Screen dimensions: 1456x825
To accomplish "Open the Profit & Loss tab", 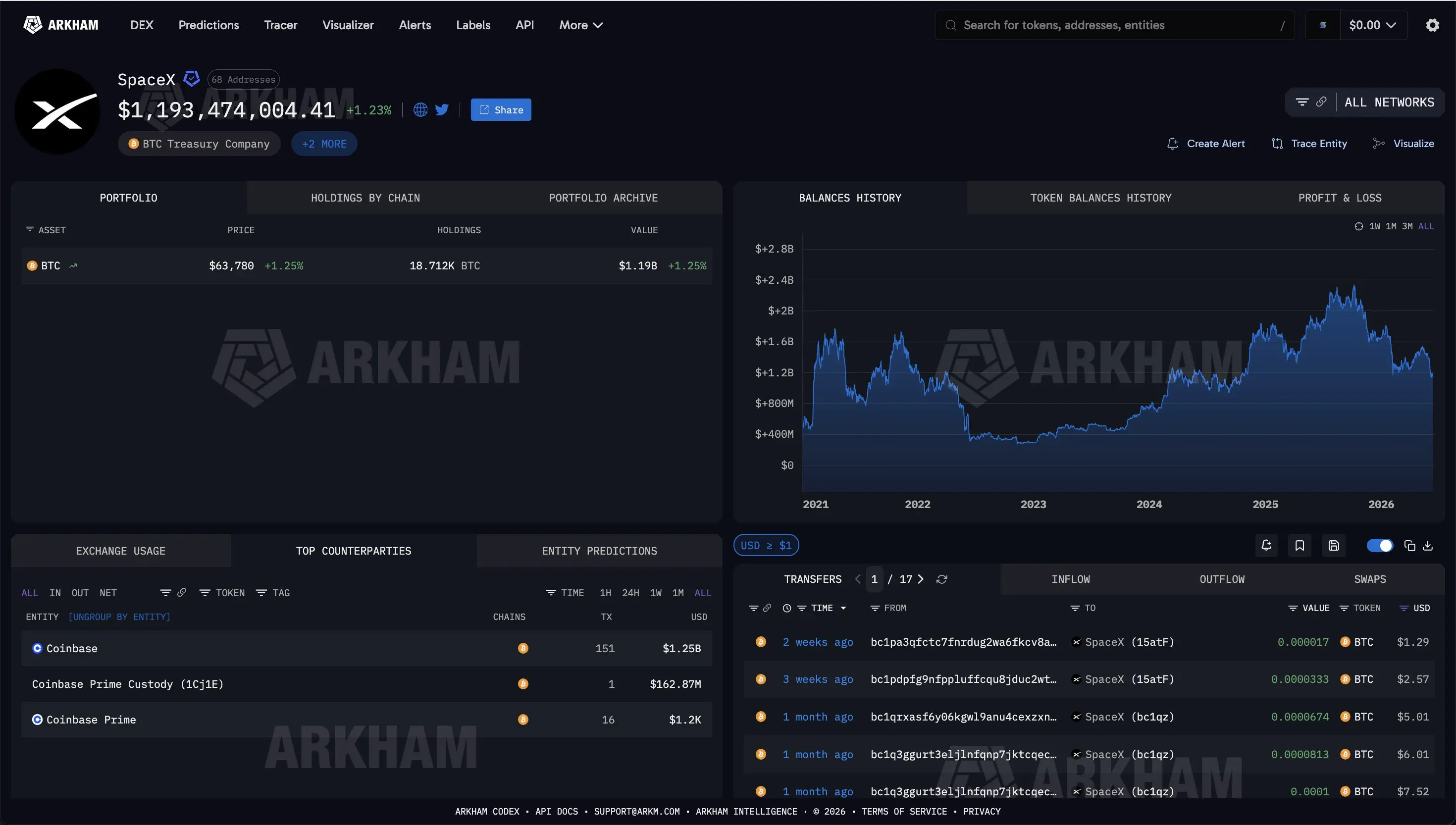I will point(1340,198).
